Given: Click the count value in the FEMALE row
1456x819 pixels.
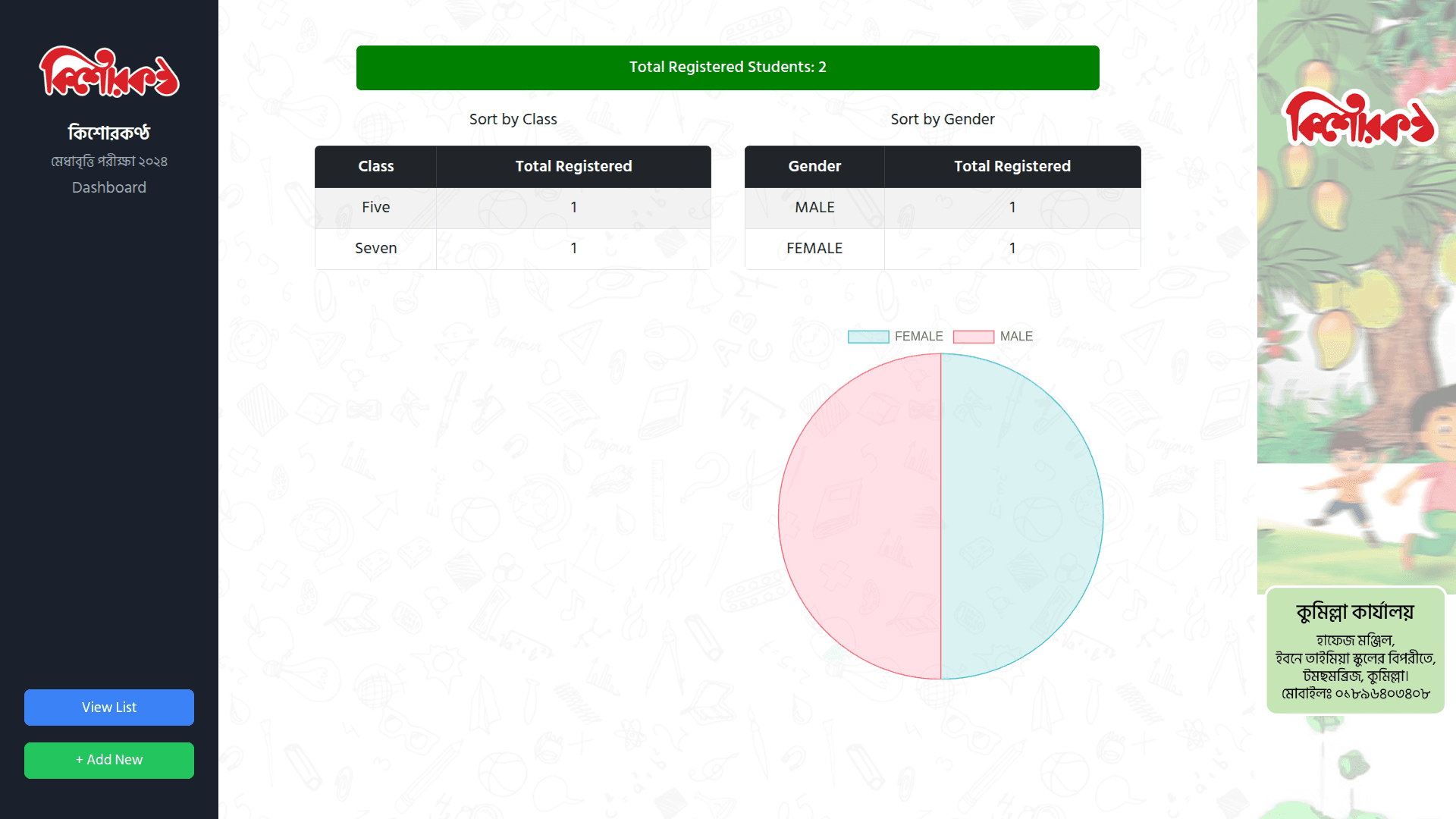Looking at the screenshot, I should (x=1012, y=249).
